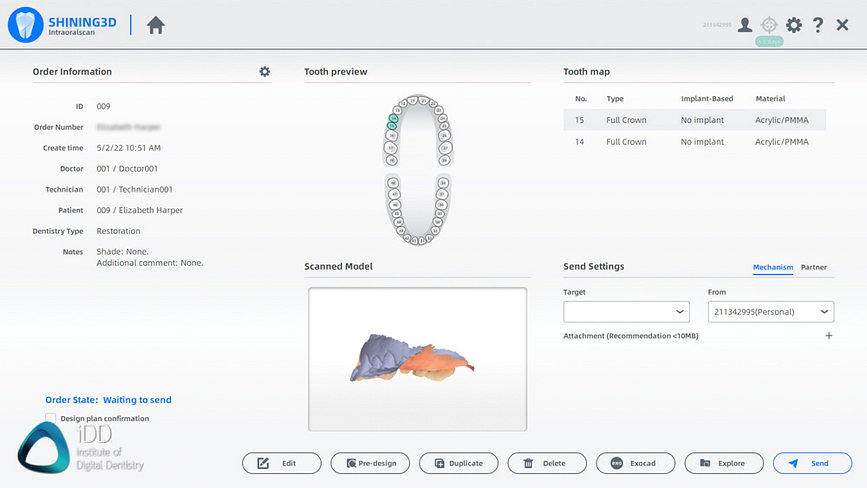The width and height of the screenshot is (867, 488).
Task: Go to the Home screen icon
Action: pyautogui.click(x=155, y=26)
